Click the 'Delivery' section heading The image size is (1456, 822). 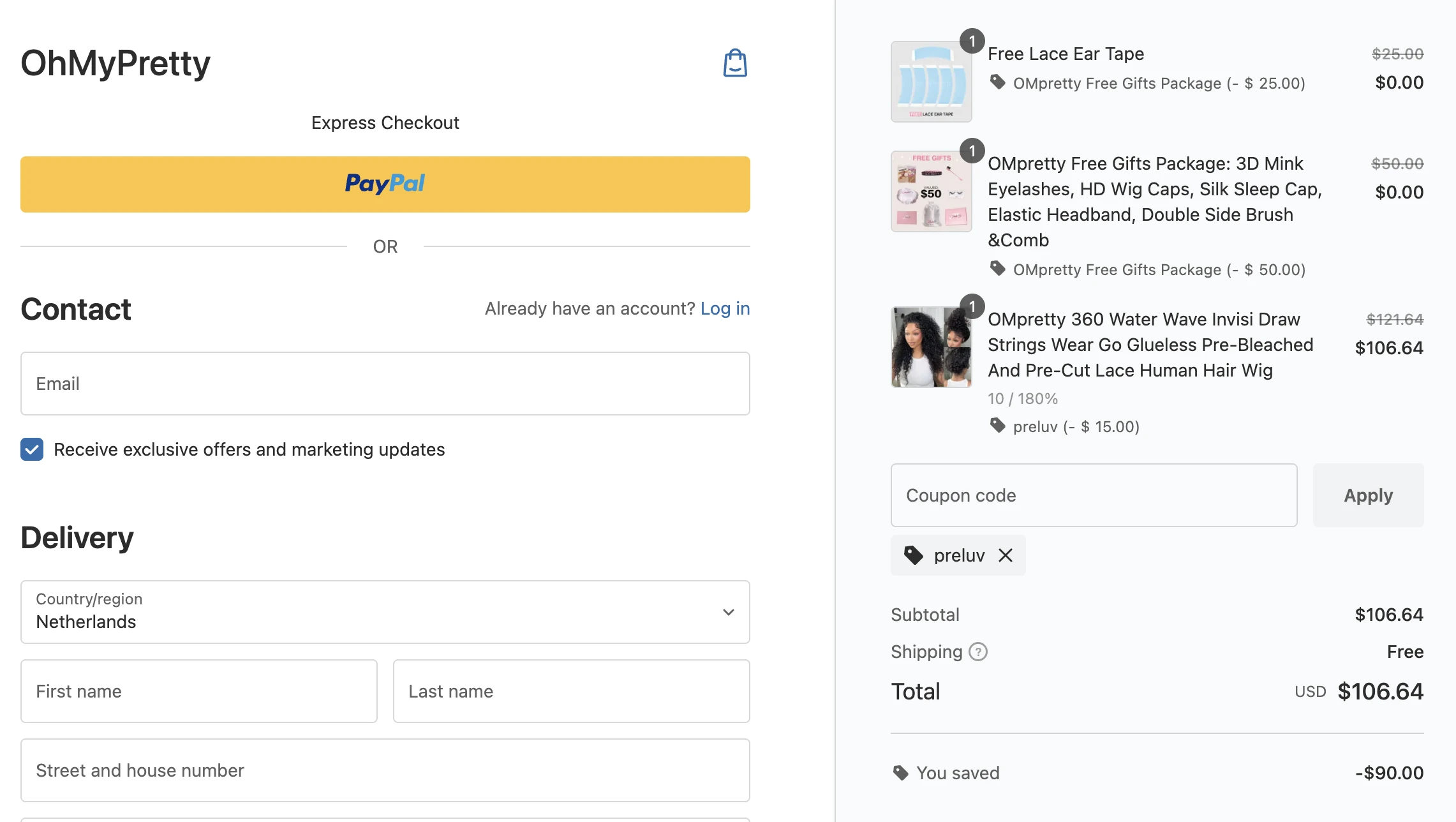tap(77, 538)
